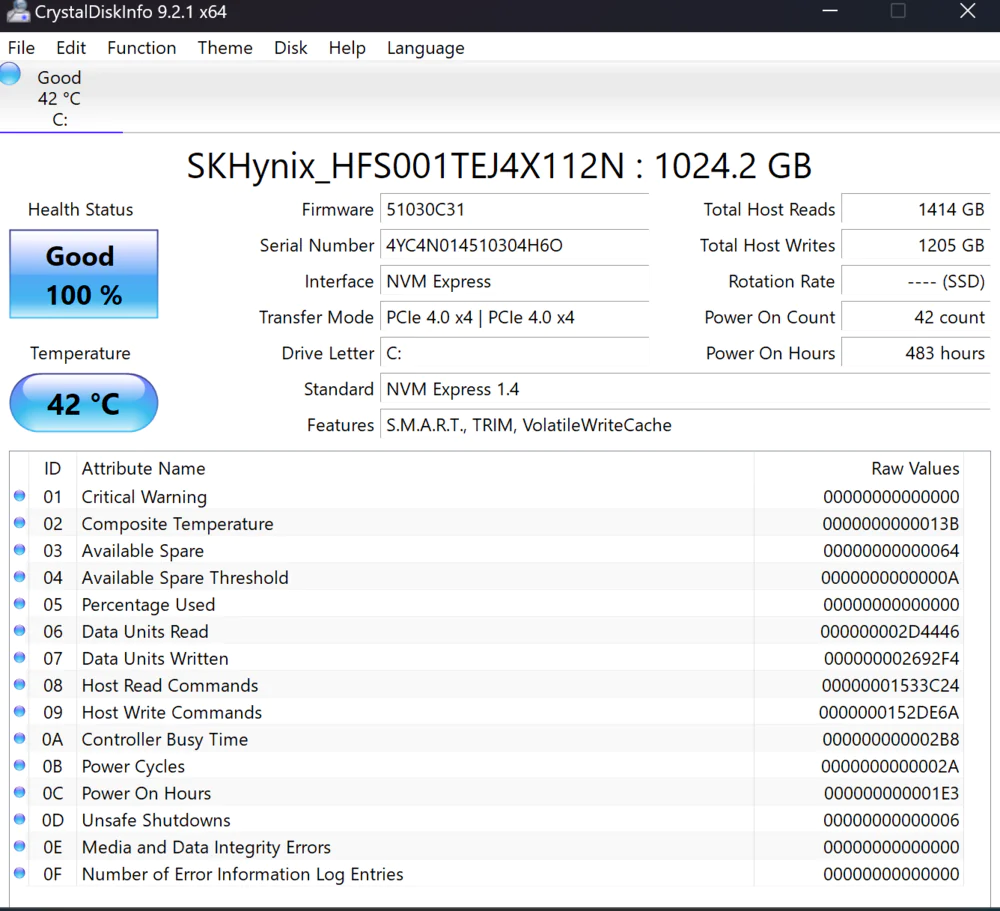
Task: Click raw value 00000001533C24
Action: (x=890, y=685)
